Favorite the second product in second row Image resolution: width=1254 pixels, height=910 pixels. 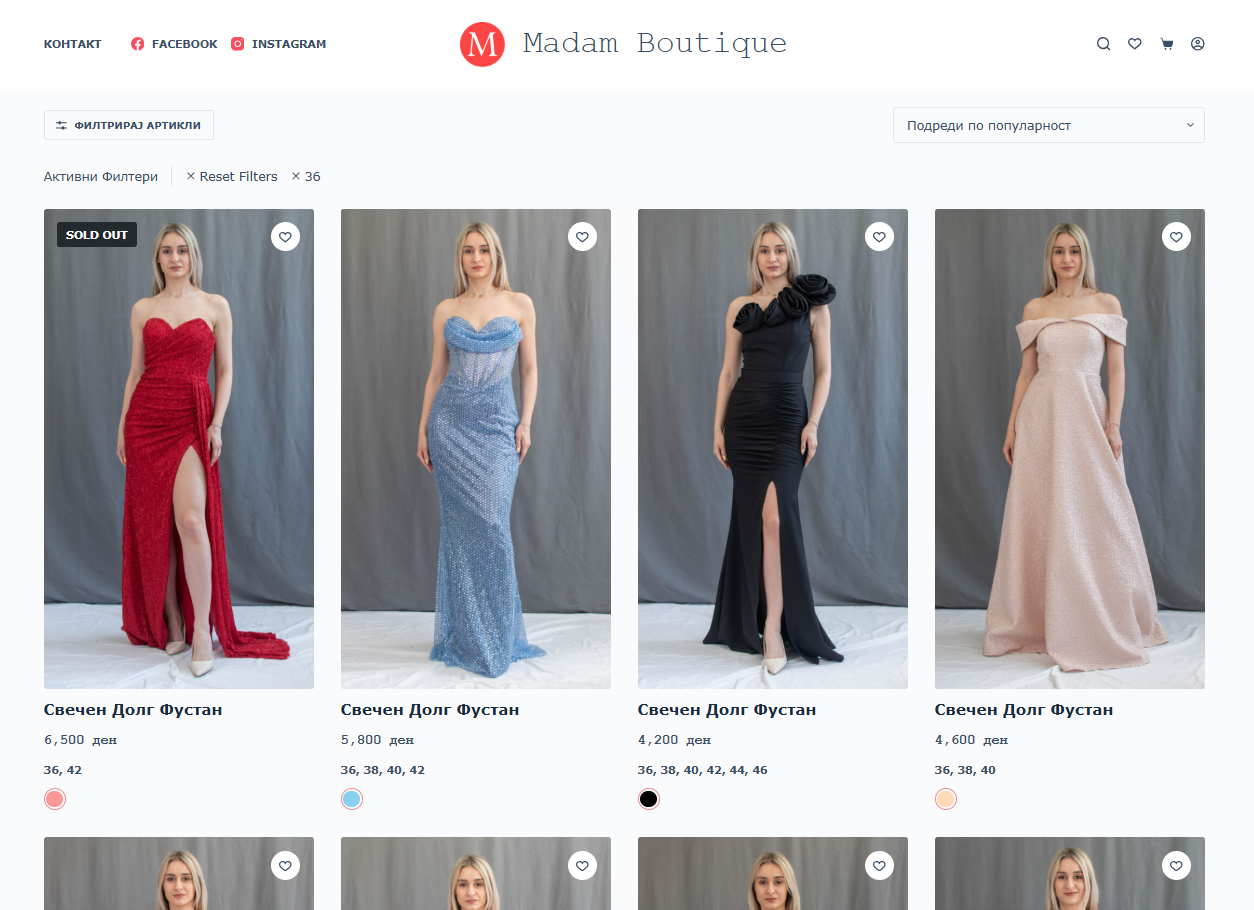(x=582, y=865)
